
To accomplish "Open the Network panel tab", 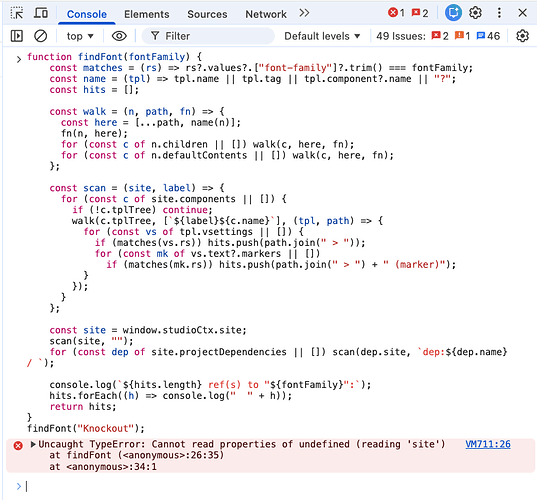I will [x=266, y=14].
